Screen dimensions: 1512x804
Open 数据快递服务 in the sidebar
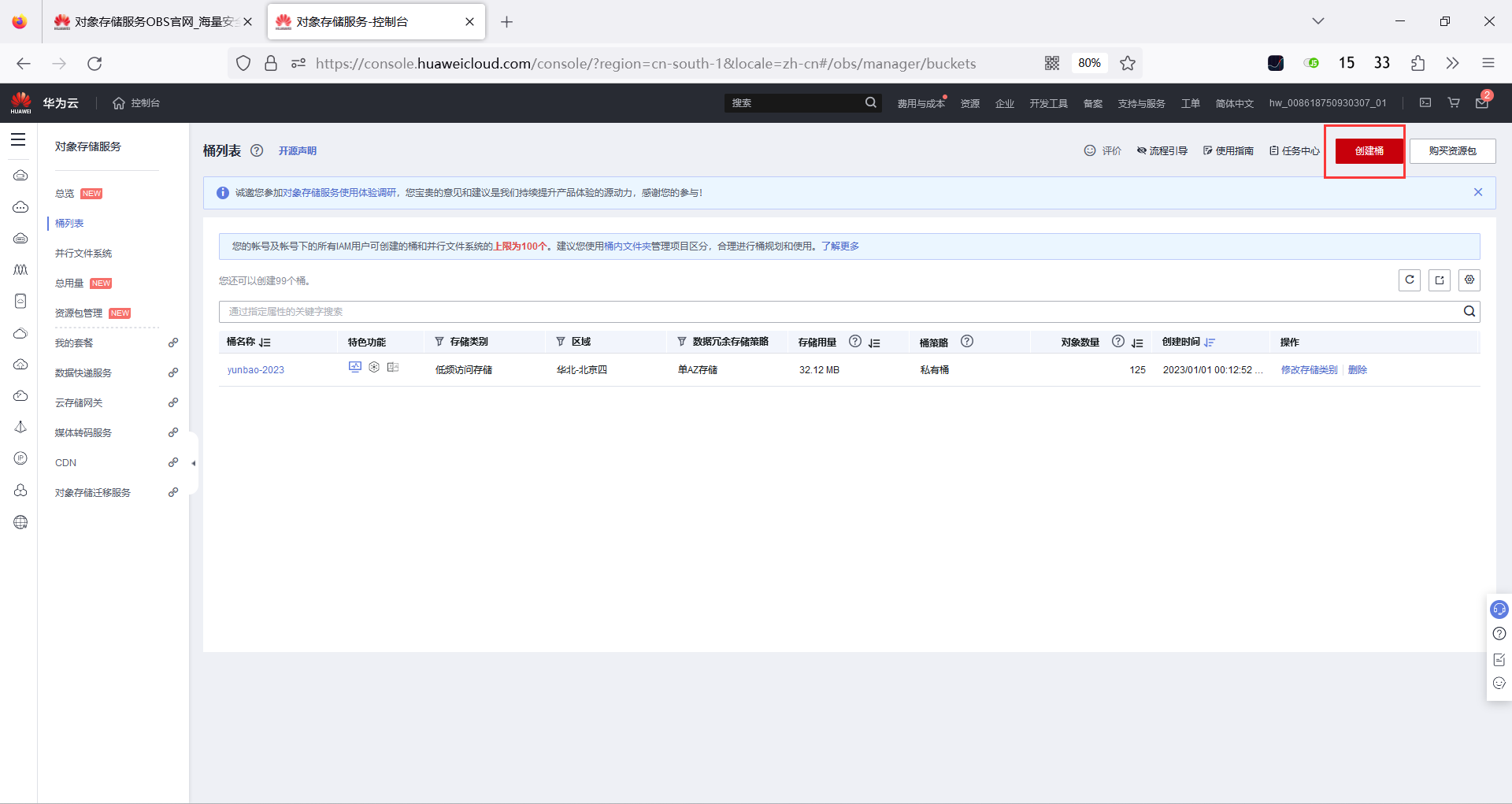[83, 373]
